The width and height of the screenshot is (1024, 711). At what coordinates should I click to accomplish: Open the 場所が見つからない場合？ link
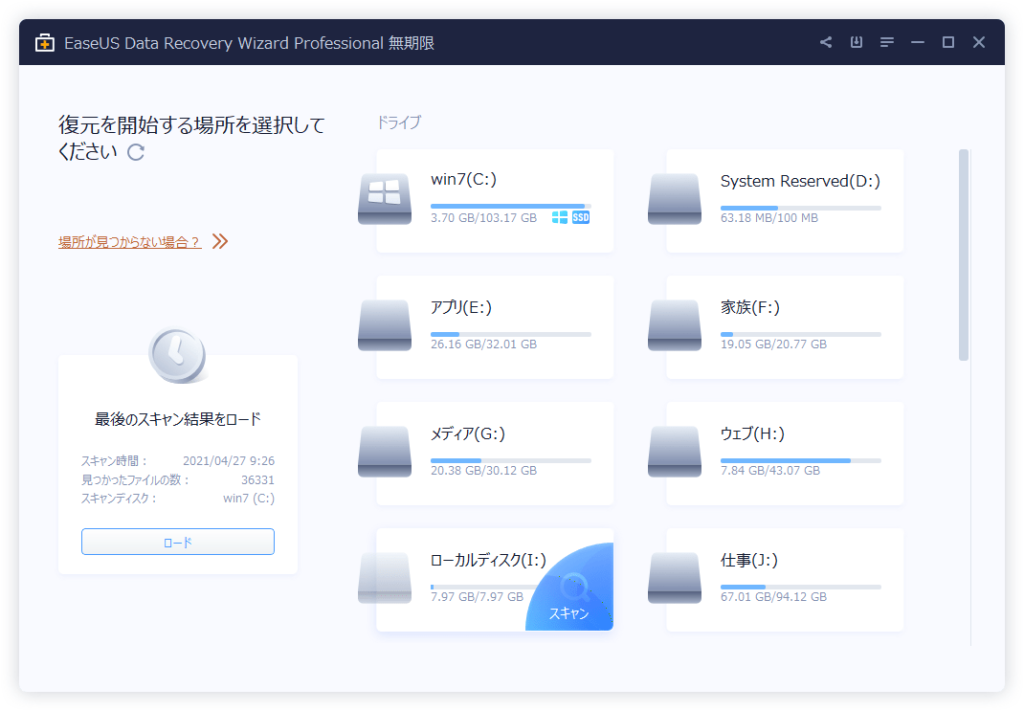(129, 242)
